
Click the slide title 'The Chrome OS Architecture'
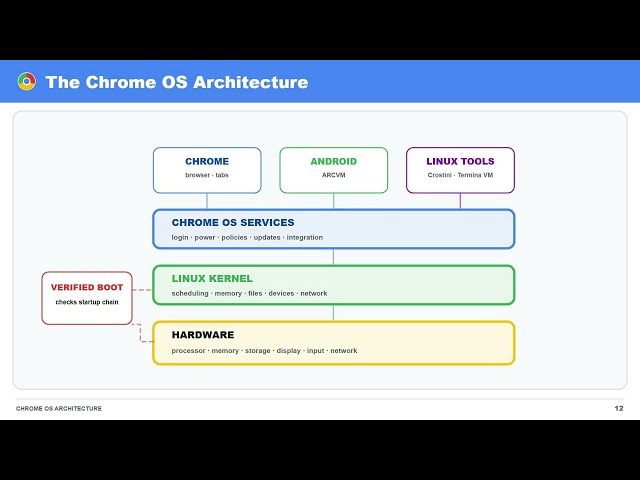pos(177,82)
